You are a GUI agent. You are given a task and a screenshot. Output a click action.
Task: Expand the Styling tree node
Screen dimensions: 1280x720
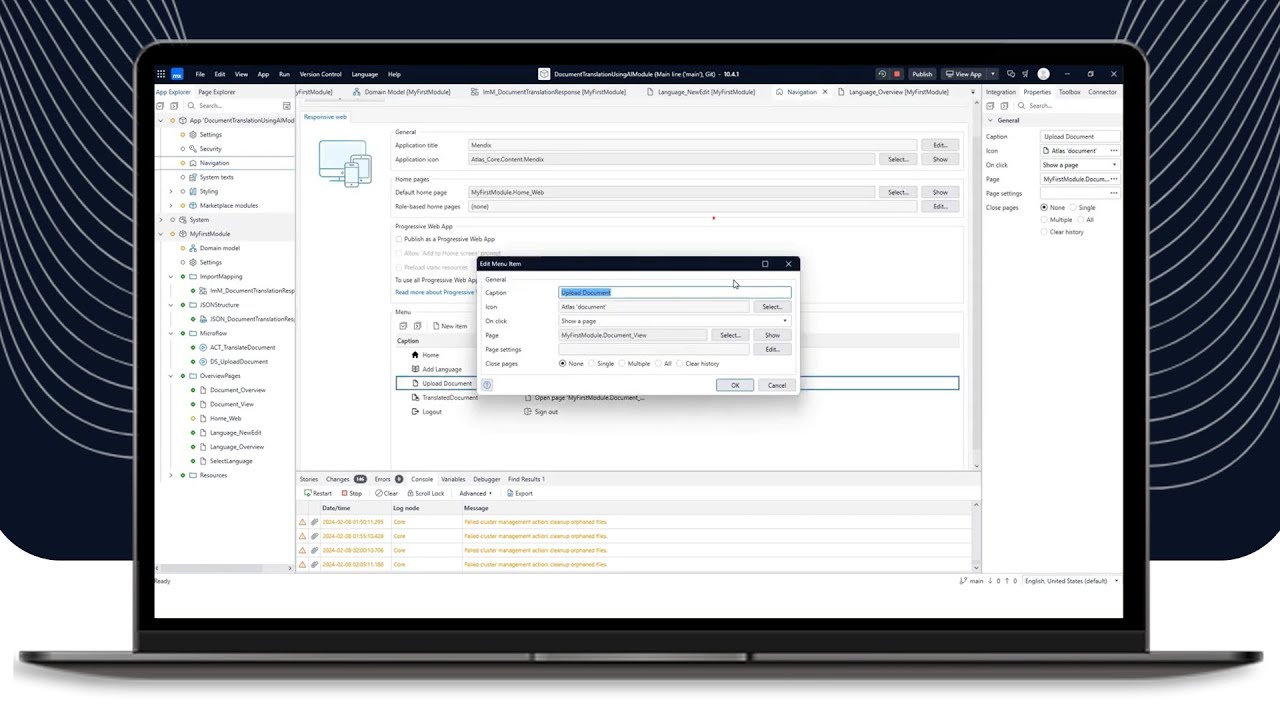pos(171,191)
